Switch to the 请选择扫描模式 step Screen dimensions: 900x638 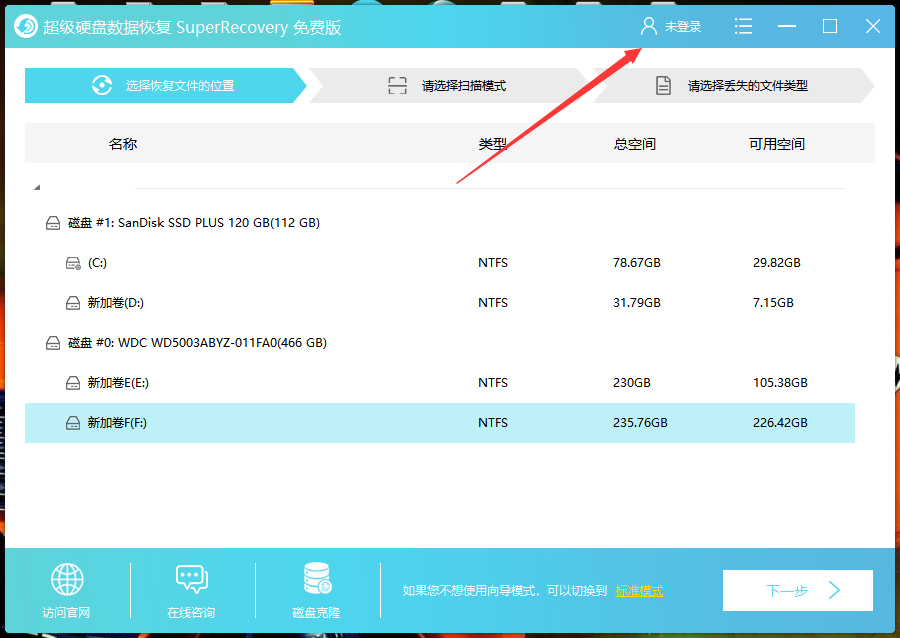pyautogui.click(x=448, y=85)
